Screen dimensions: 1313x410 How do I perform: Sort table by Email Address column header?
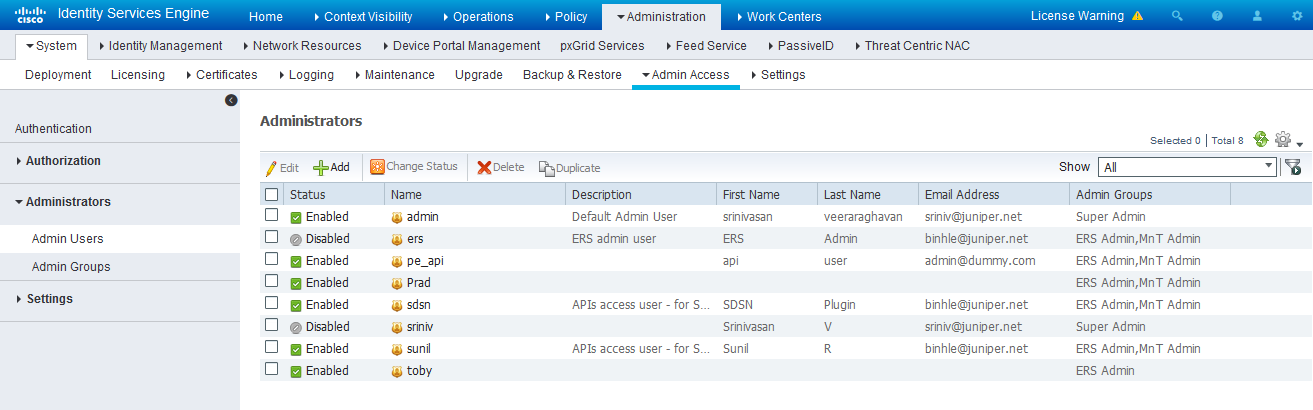(x=962, y=194)
